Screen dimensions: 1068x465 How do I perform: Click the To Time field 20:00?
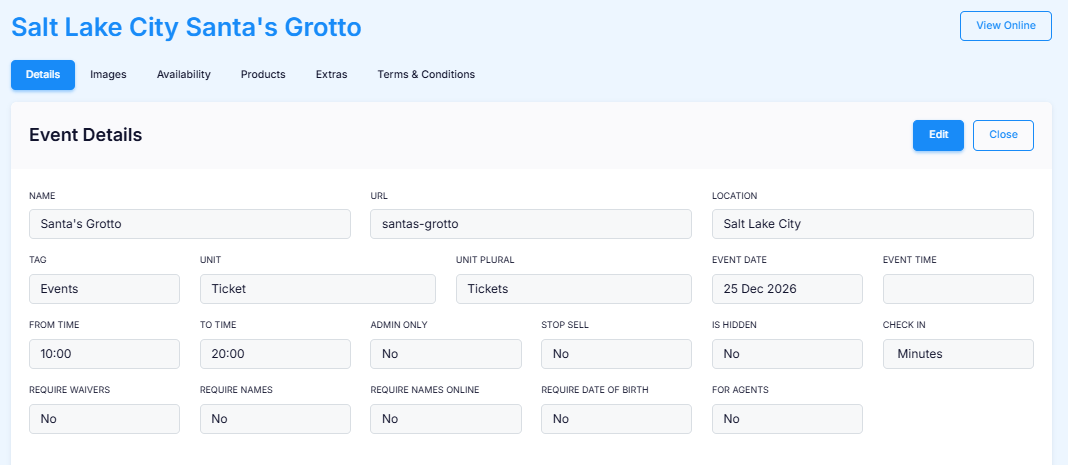click(275, 354)
